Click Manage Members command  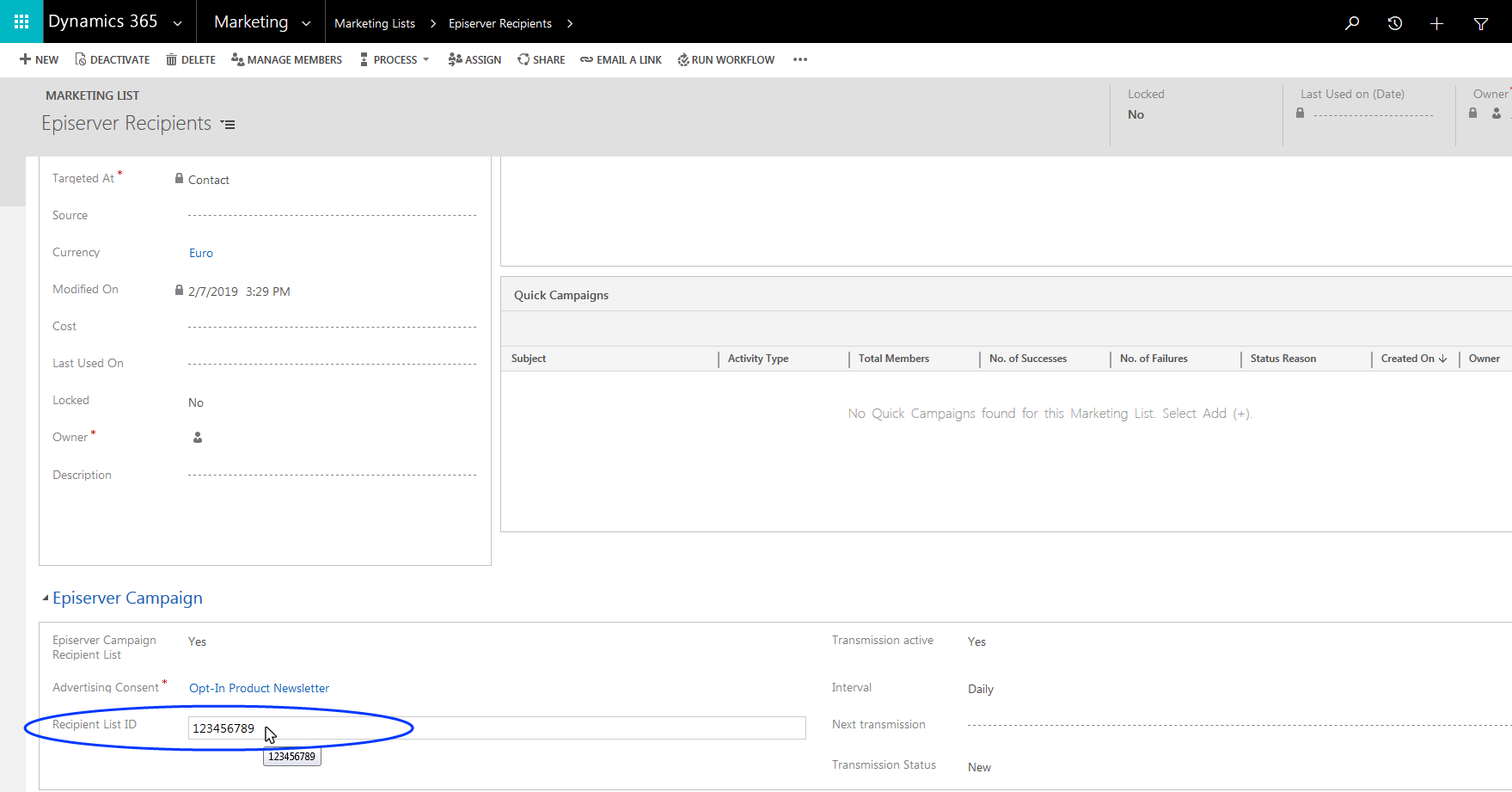[286, 59]
